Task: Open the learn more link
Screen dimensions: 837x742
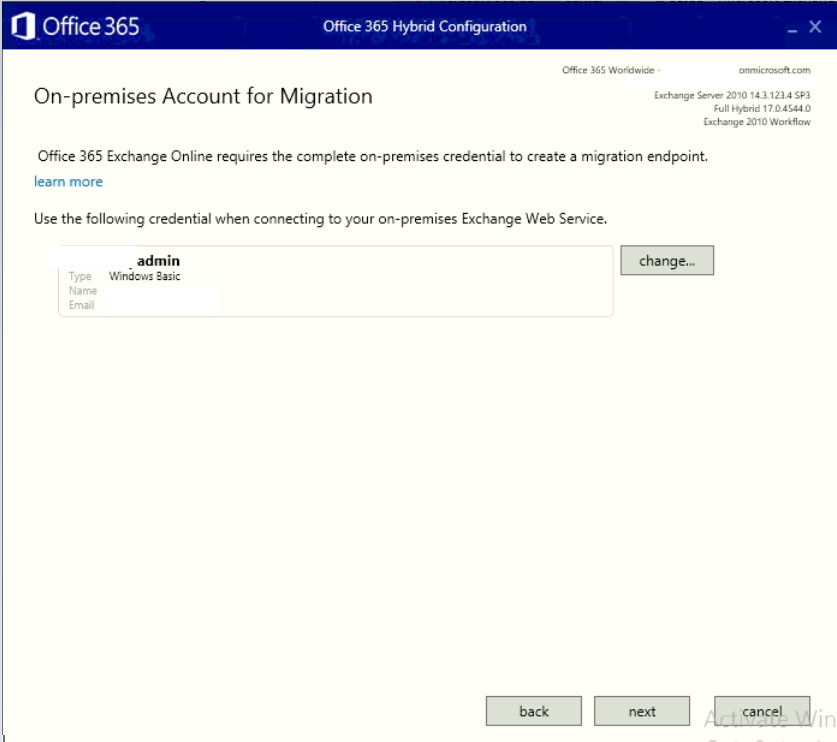Action: (x=68, y=181)
